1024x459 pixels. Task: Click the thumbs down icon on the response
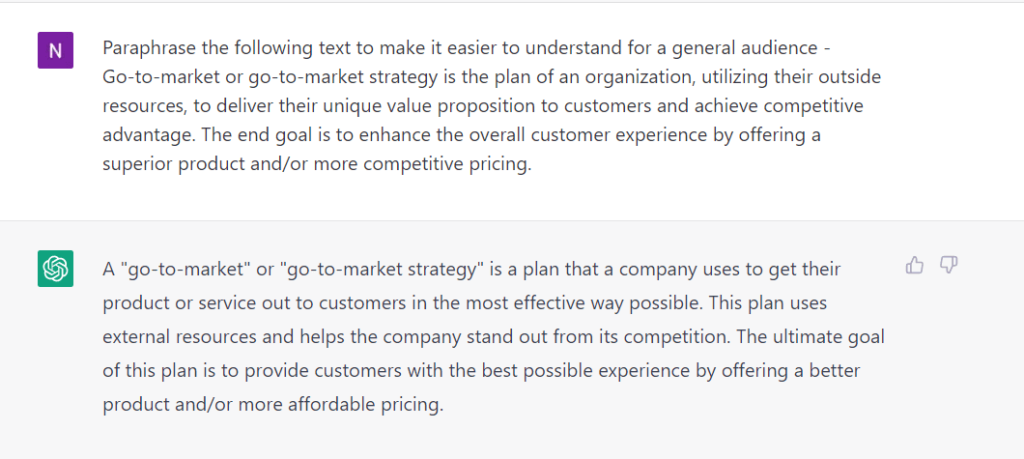coord(948,265)
